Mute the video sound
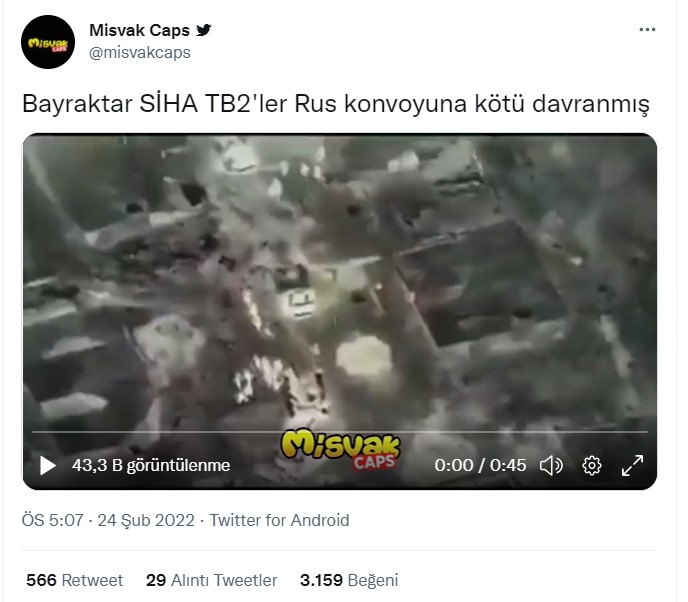688x602 pixels. (551, 466)
